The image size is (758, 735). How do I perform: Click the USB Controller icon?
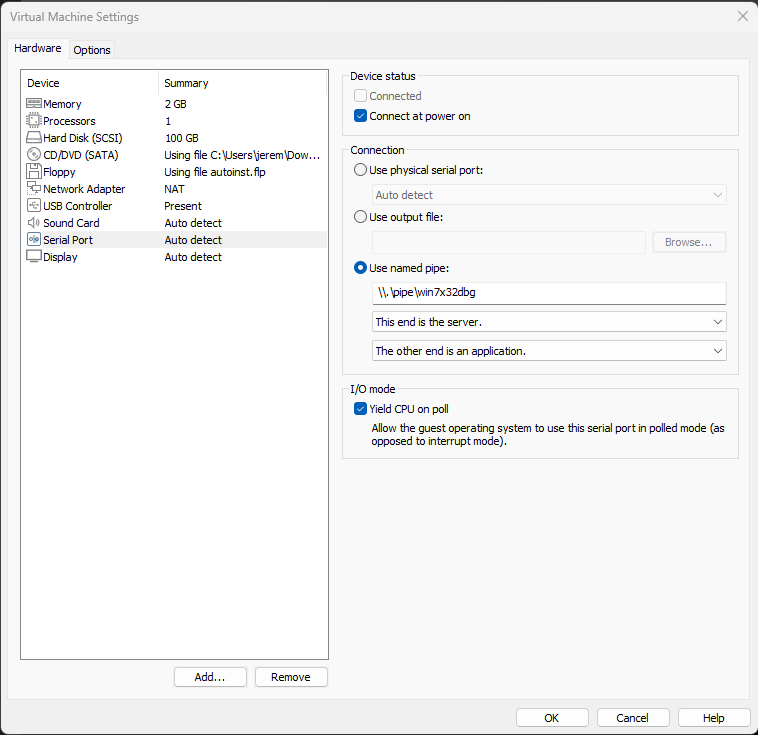point(34,206)
